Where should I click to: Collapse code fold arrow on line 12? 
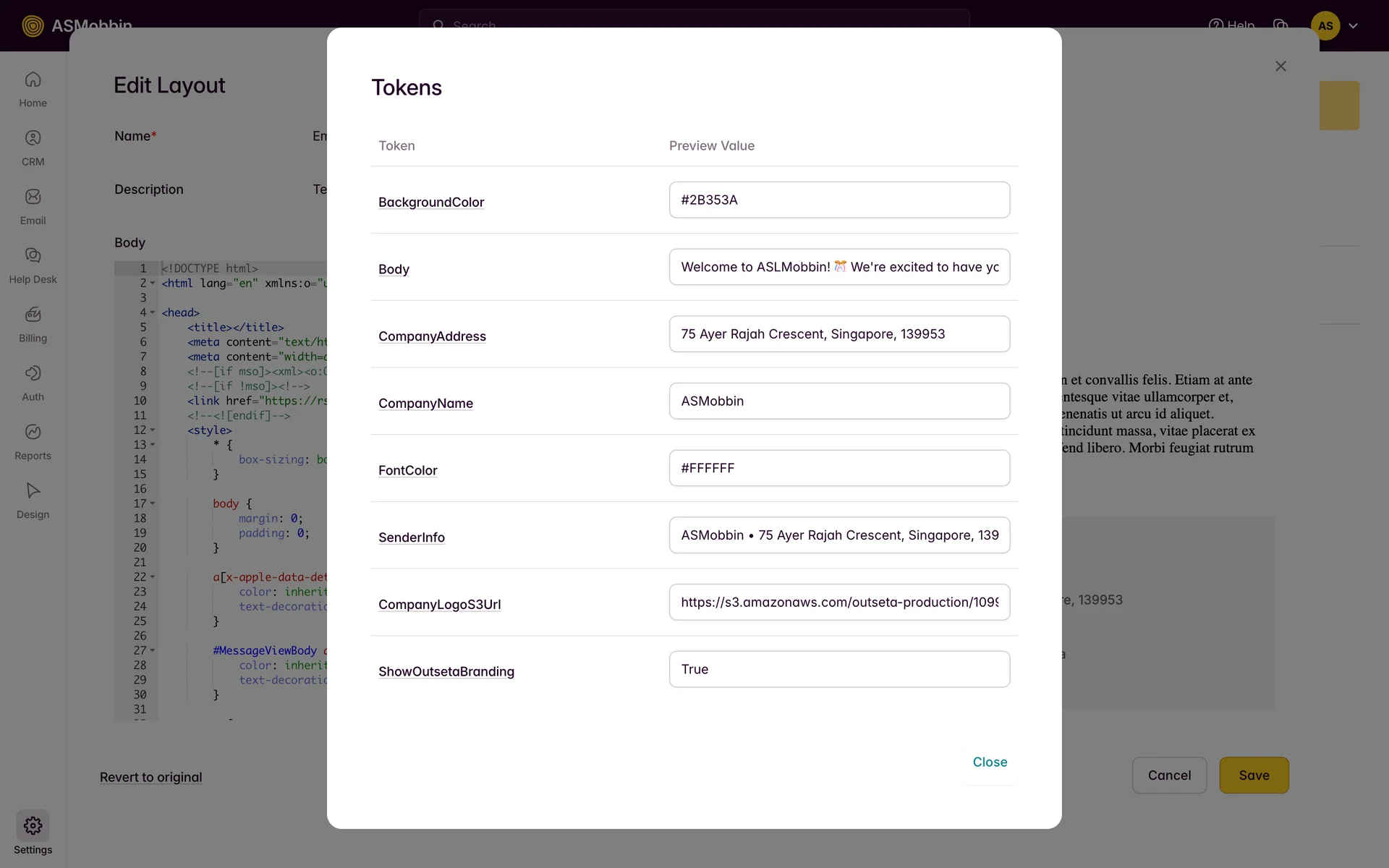tap(153, 430)
